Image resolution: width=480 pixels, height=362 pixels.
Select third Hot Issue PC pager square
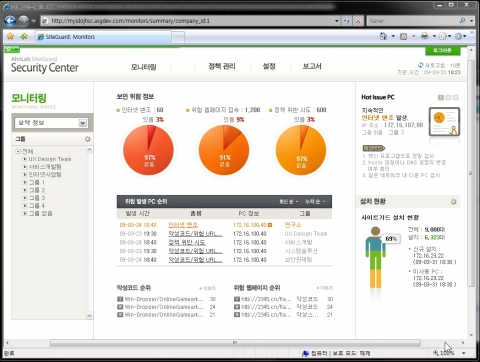(455, 97)
